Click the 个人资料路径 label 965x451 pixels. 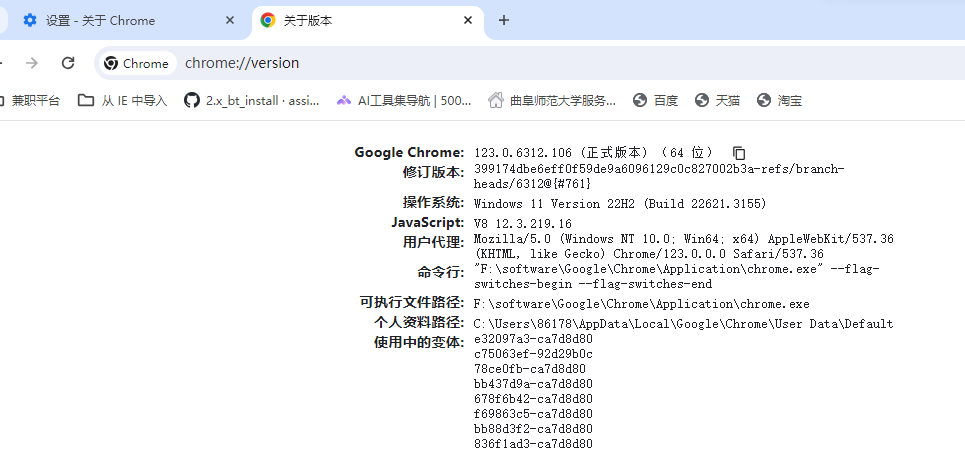coord(419,322)
